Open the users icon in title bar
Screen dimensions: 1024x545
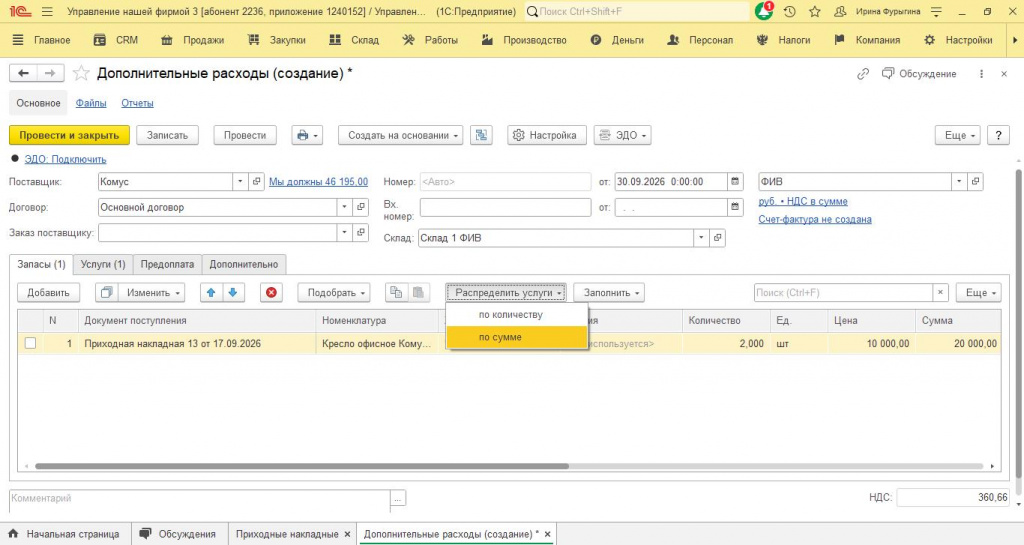pos(840,12)
